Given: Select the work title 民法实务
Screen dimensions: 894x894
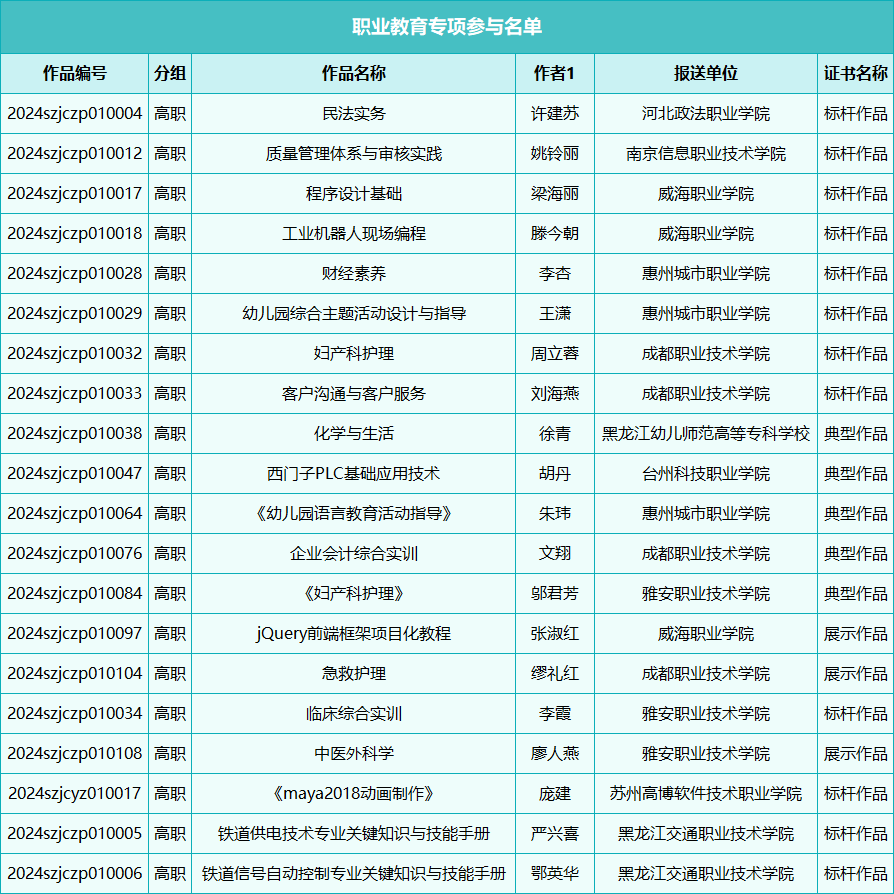Looking at the screenshot, I should pyautogui.click(x=353, y=113).
